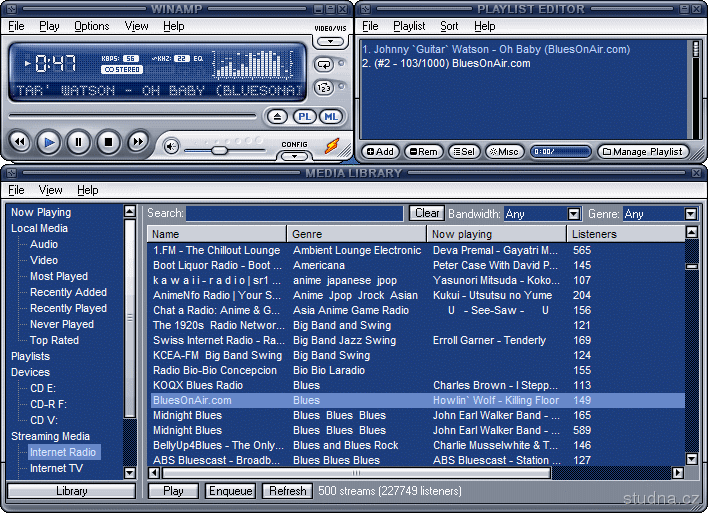Screen dimensions: 708x513
Task: Click Enqueue button
Action: [x=230, y=491]
